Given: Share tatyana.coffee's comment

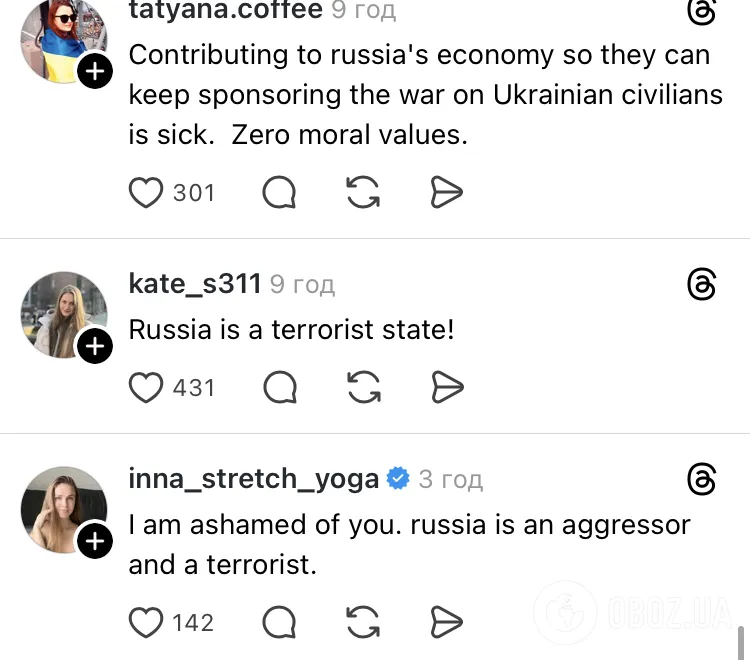Looking at the screenshot, I should click(x=446, y=192).
